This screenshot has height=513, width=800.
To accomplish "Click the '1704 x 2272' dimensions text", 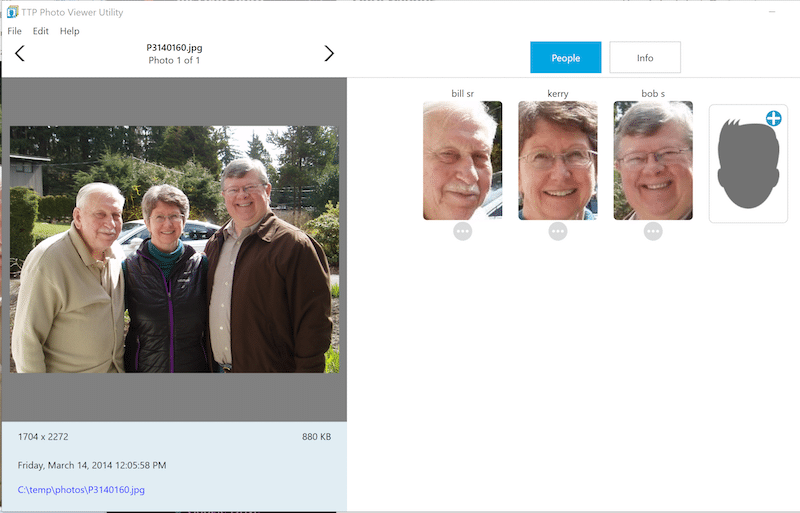I will [x=43, y=436].
